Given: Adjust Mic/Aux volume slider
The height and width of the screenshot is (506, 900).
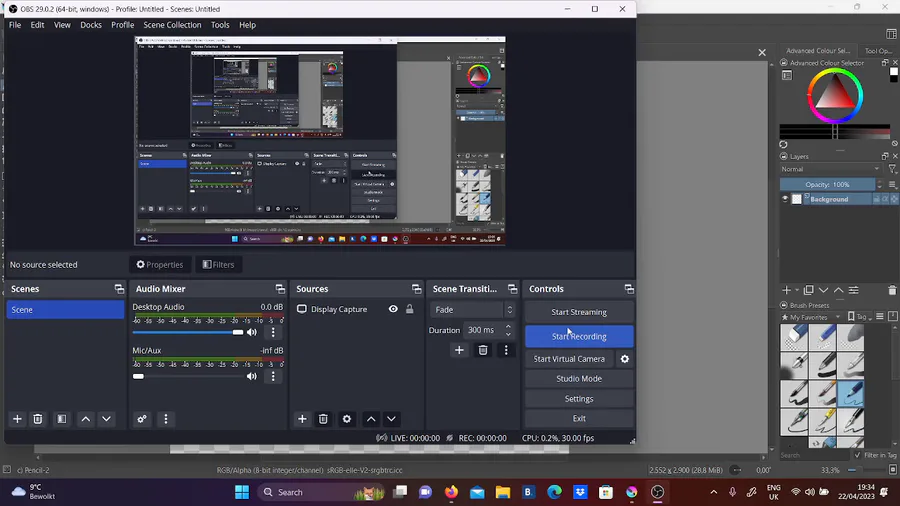Looking at the screenshot, I should tap(188, 376).
